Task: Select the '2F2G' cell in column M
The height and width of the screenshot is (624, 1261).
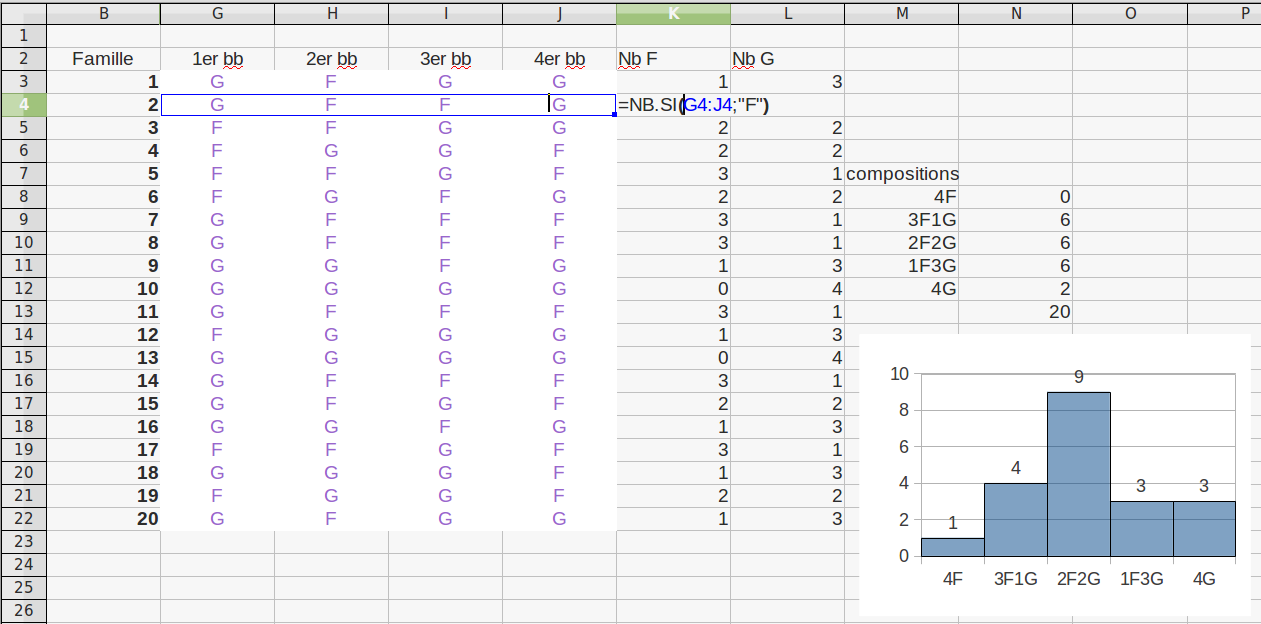Action: pos(901,243)
